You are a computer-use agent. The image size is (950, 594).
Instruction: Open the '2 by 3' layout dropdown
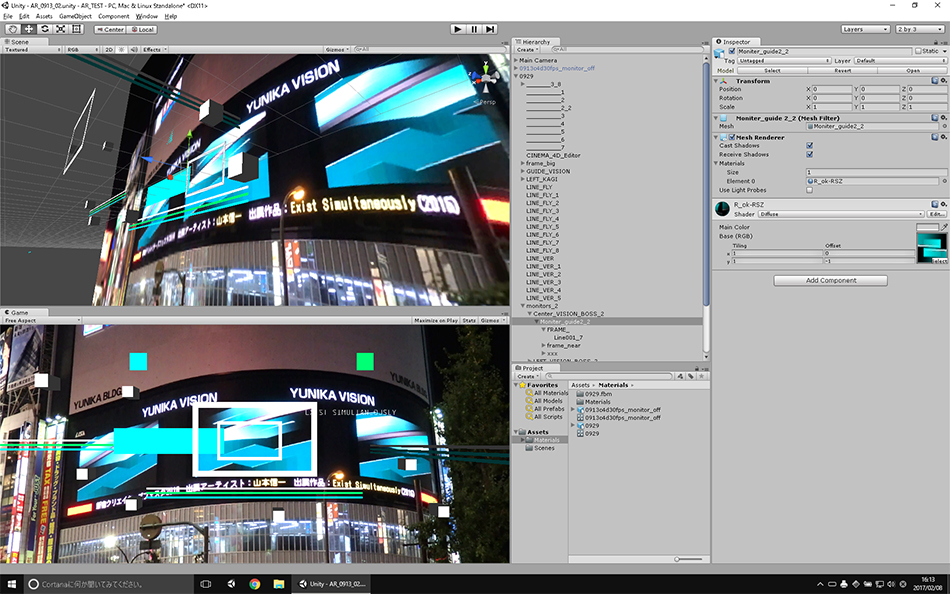coord(919,29)
